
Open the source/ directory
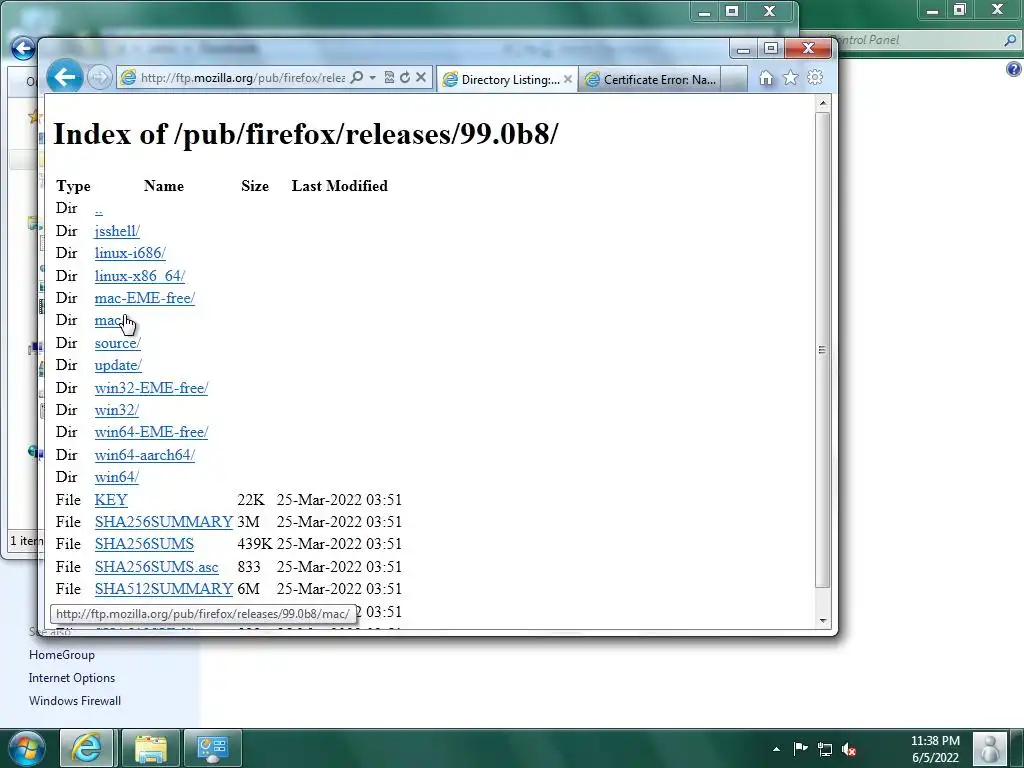click(x=118, y=343)
